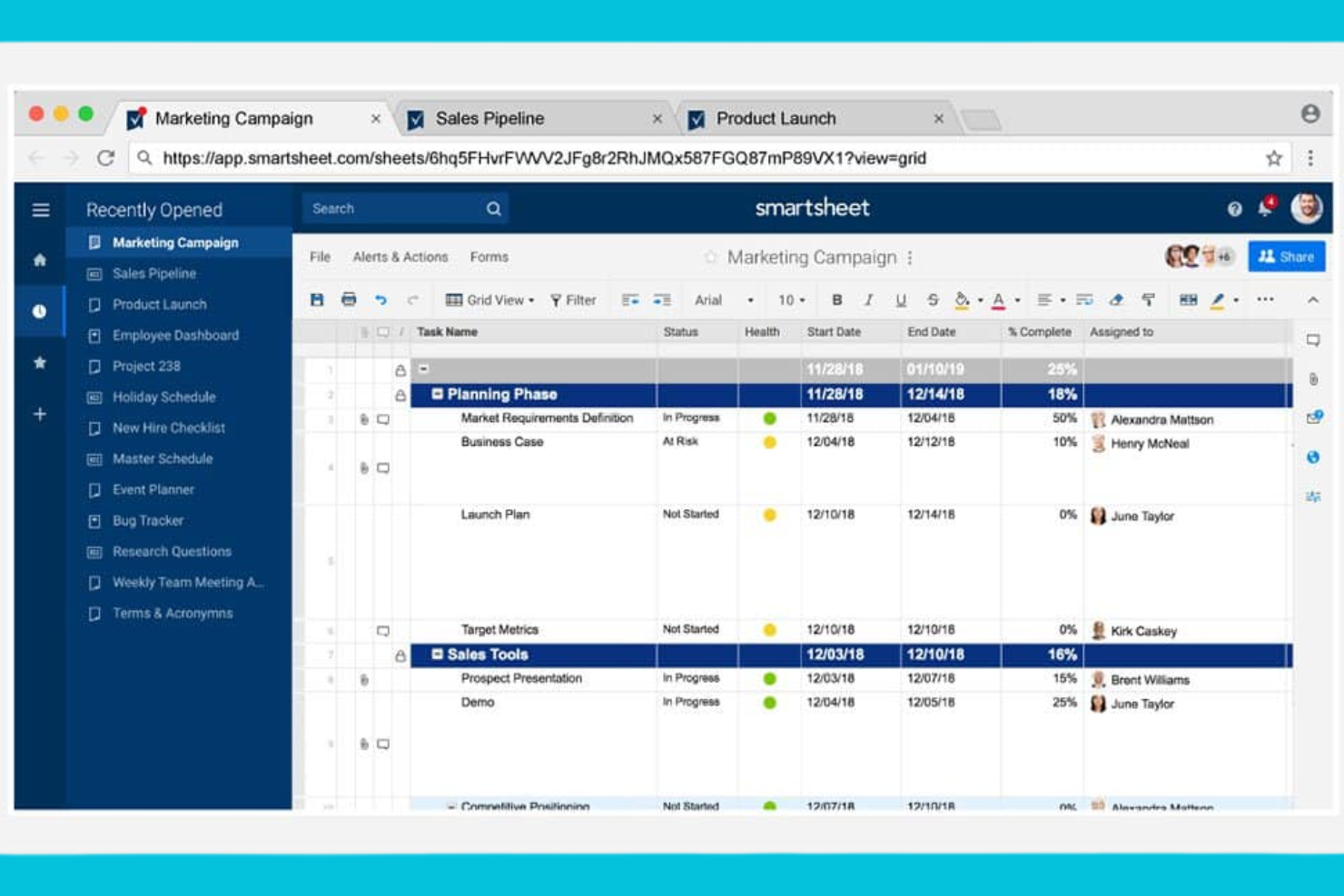
Task: Open the print dialog via printer icon
Action: [x=349, y=299]
